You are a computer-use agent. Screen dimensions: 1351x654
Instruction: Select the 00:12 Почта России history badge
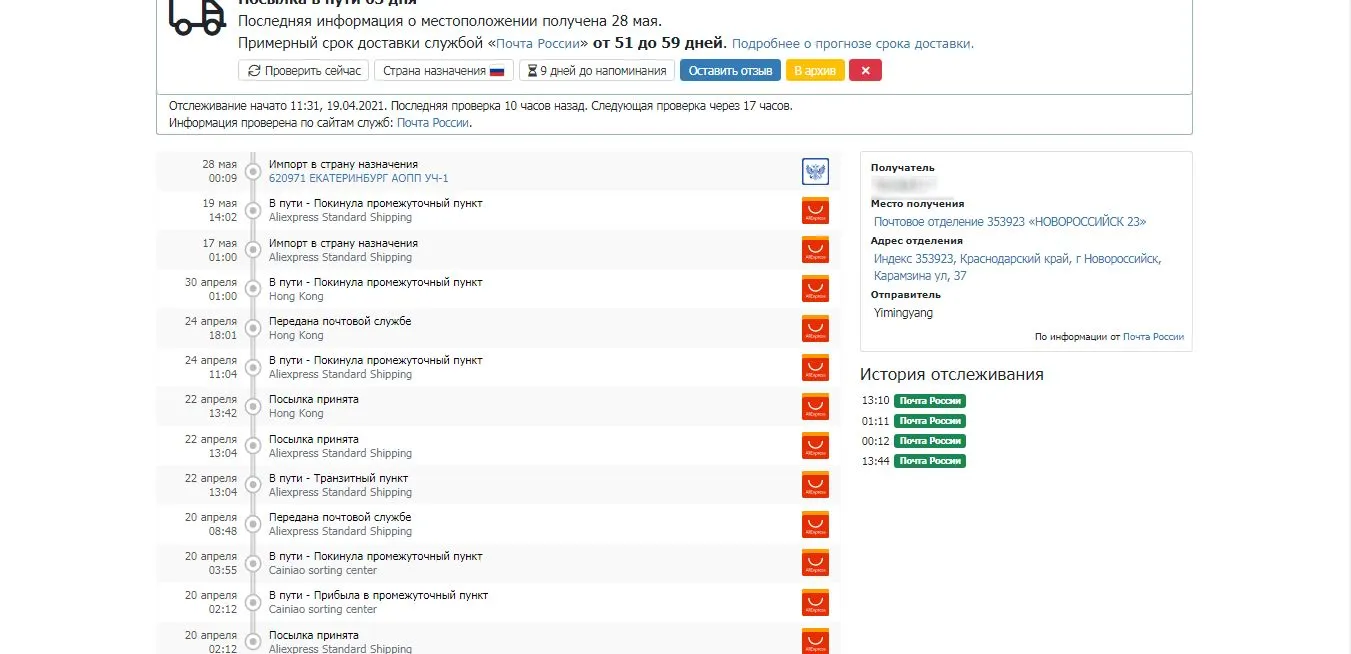tap(930, 441)
